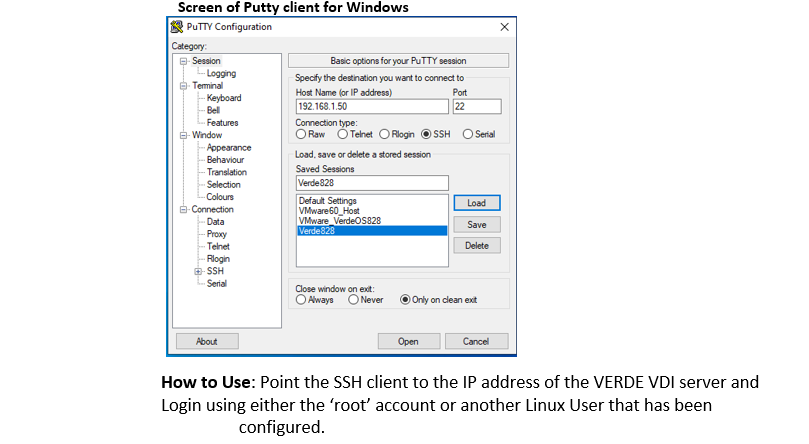Close the PuTTY Configuration dialog
Viewport: 809px width, 444px height.
pyautogui.click(x=504, y=27)
